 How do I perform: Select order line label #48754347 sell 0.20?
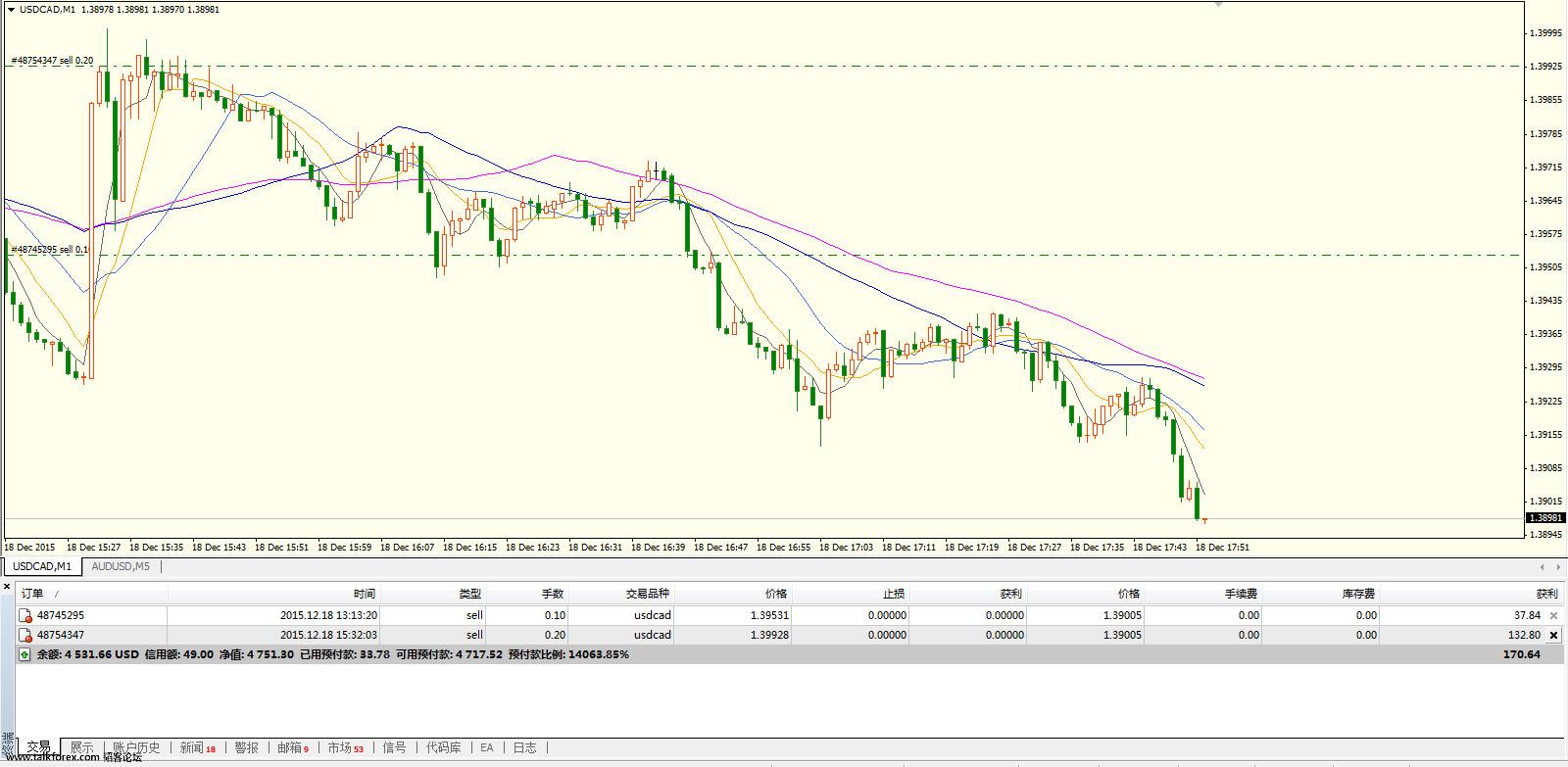52,61
